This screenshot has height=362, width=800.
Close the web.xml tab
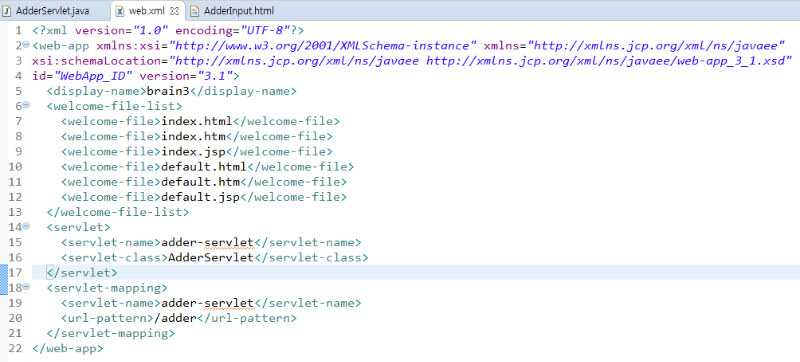coord(173,11)
